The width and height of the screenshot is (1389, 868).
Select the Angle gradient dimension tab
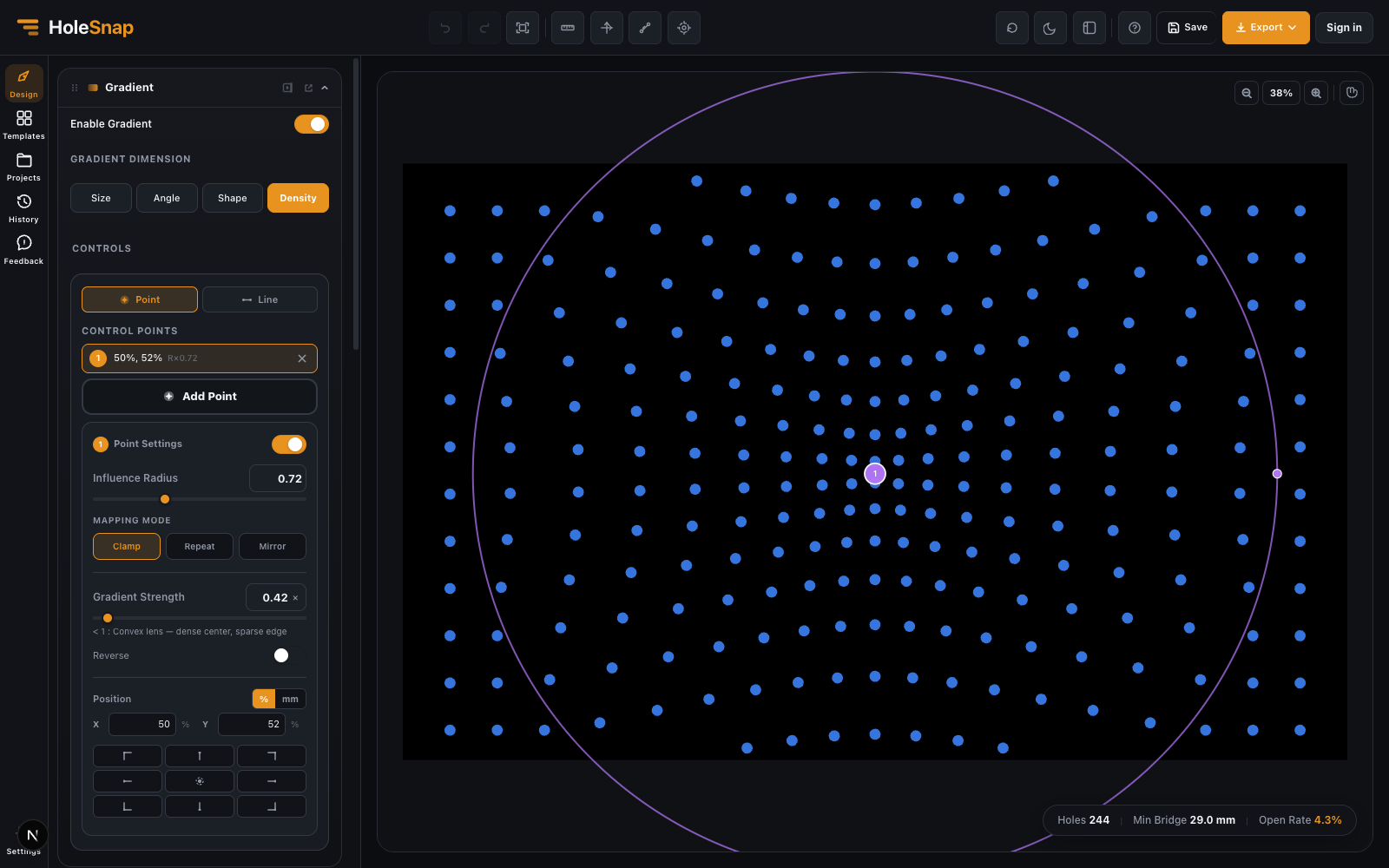click(167, 198)
